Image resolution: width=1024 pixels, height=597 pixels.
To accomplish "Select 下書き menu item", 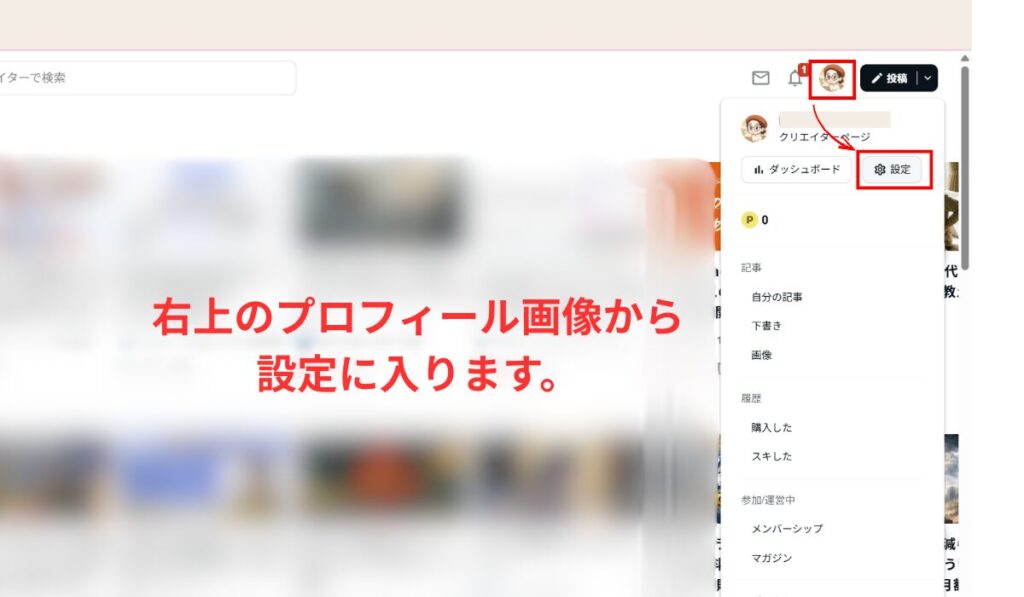I will tap(766, 326).
